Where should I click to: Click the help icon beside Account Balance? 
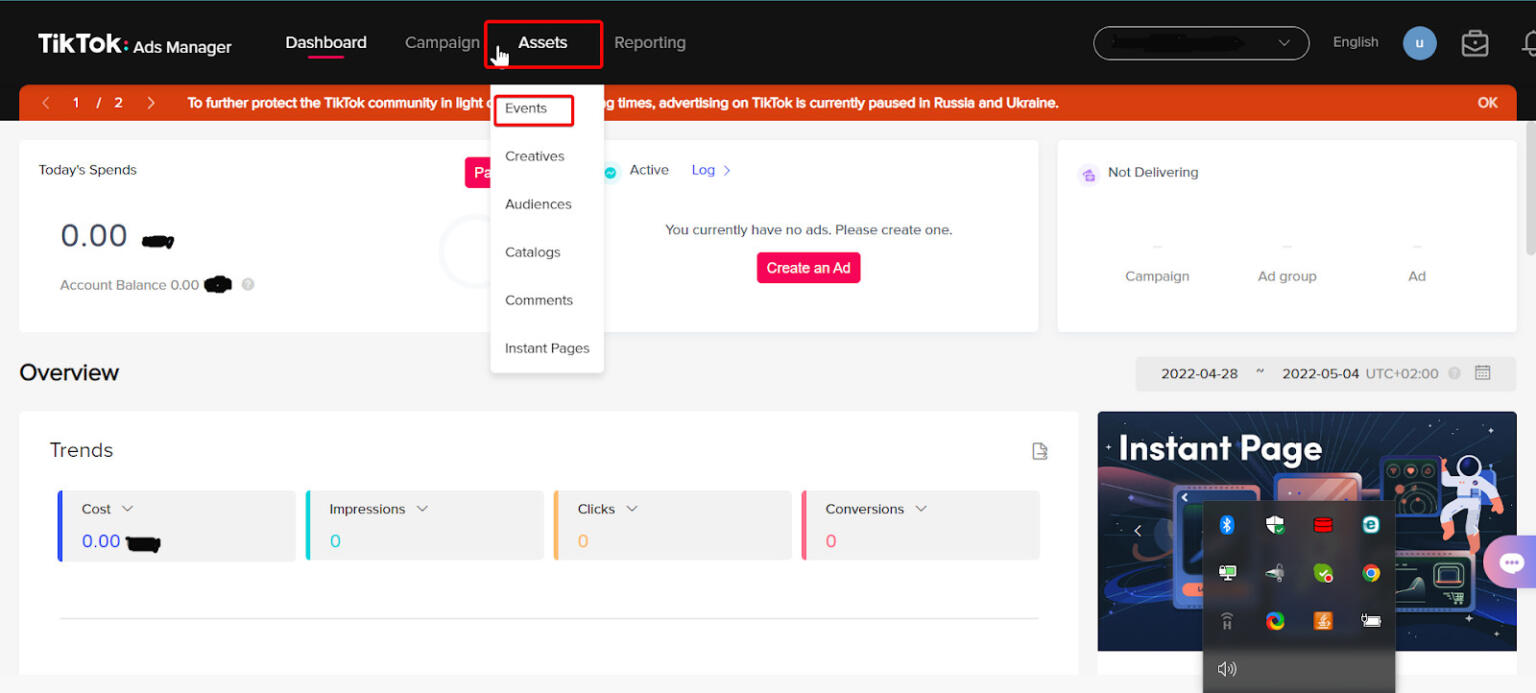click(248, 285)
